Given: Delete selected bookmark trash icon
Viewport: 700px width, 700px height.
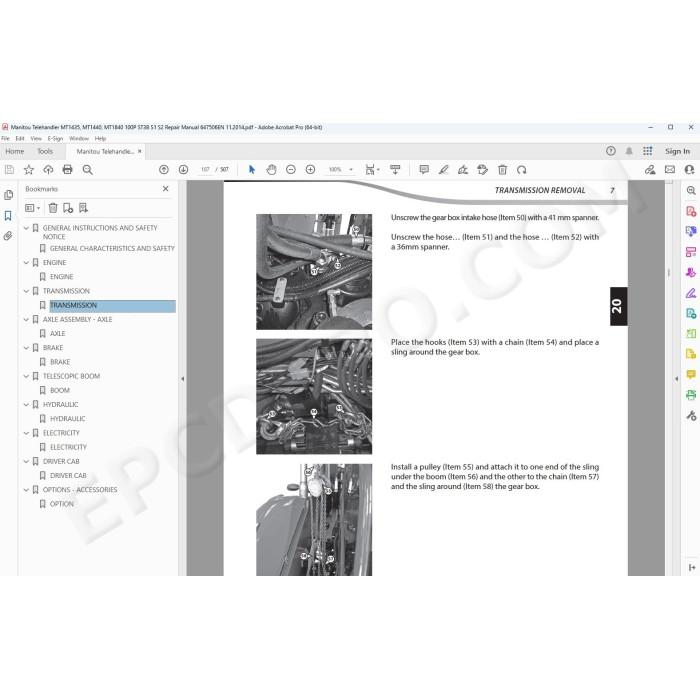Looking at the screenshot, I should (x=53, y=208).
